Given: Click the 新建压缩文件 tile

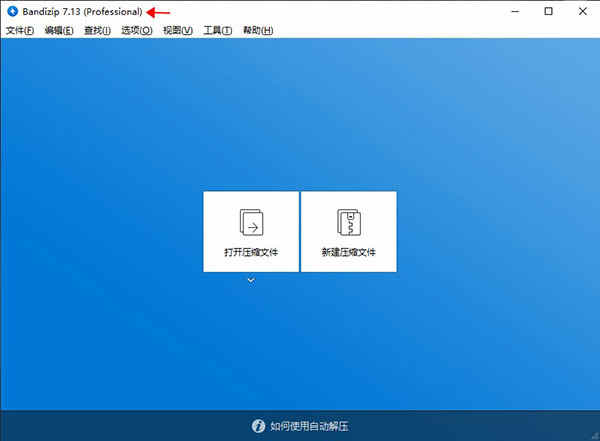Looking at the screenshot, I should [349, 232].
